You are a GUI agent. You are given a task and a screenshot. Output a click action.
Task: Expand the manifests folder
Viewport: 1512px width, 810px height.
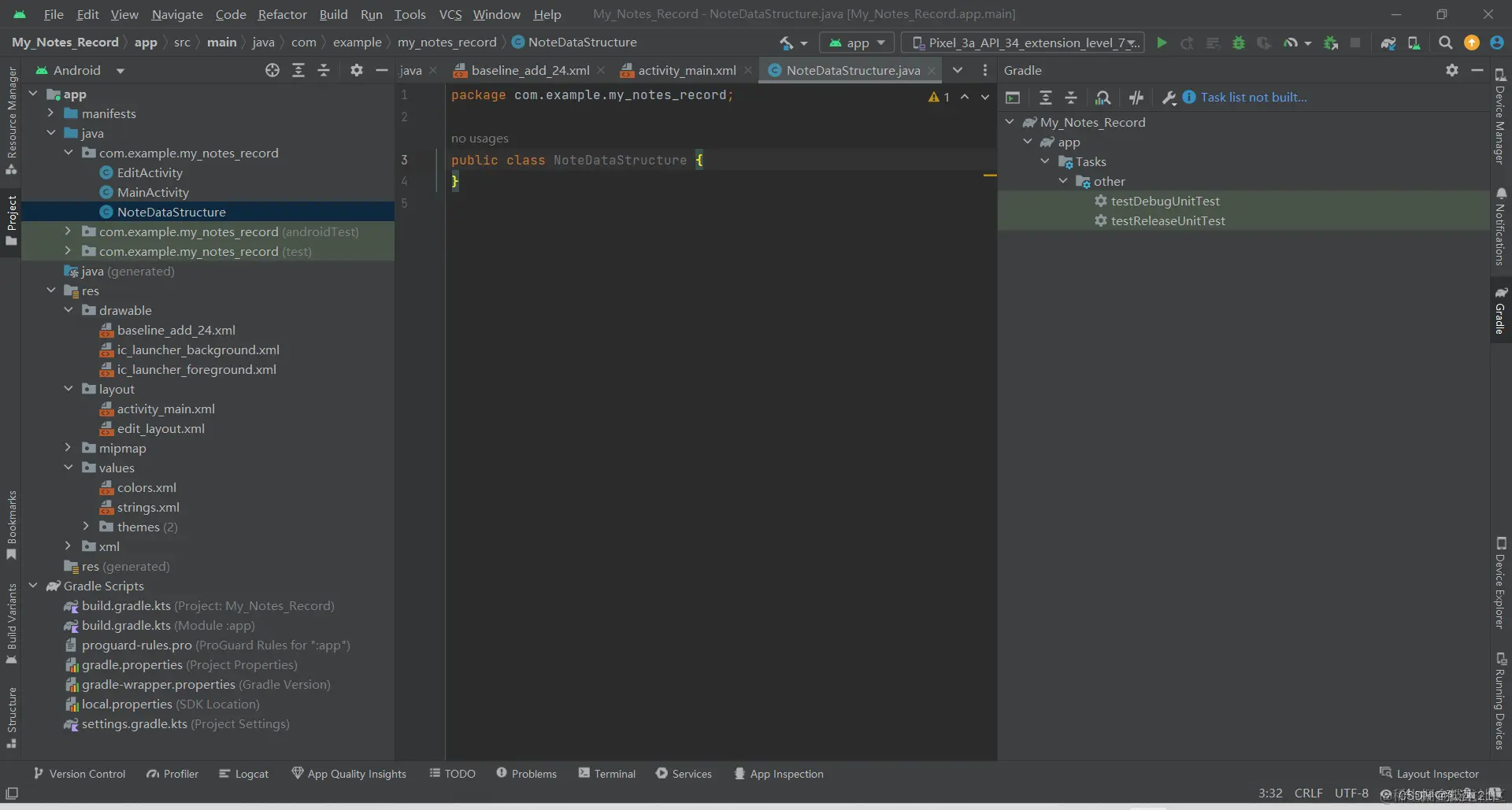50,113
